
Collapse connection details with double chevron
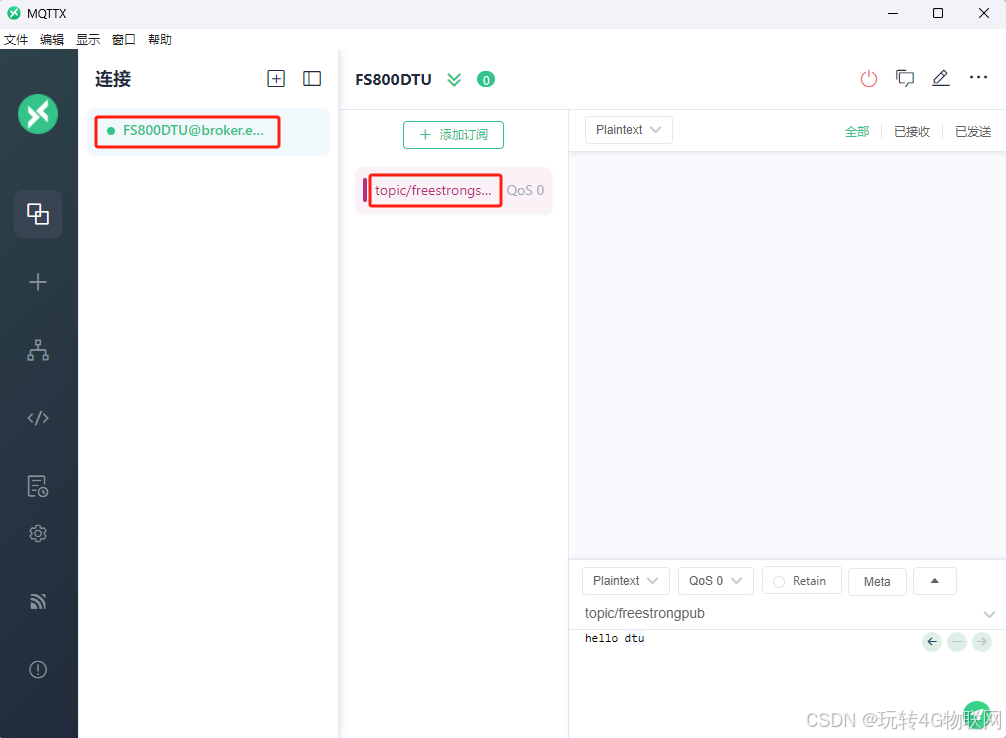click(454, 80)
